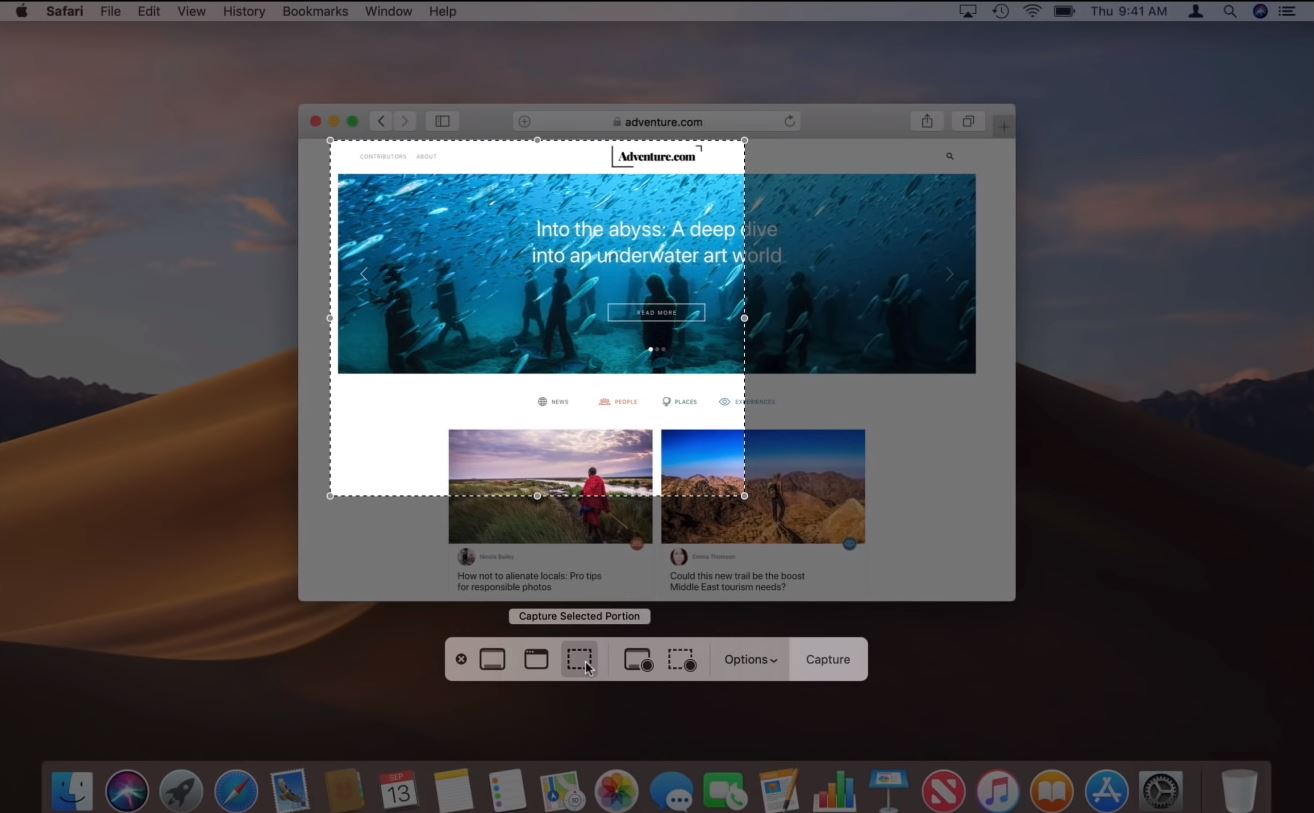The image size is (1314, 813).
Task: Select the Capture Entire Screen tool
Action: coord(491,659)
